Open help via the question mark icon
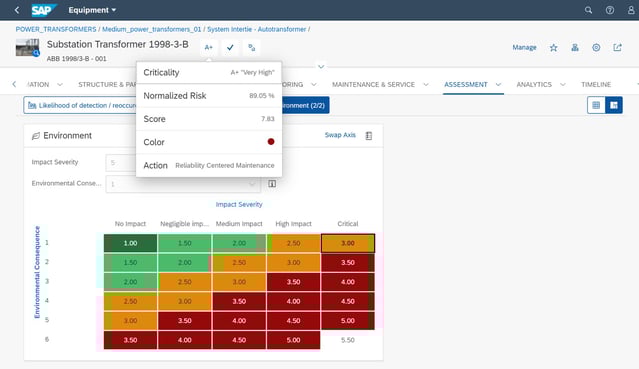The image size is (639, 369). pyautogui.click(x=610, y=10)
